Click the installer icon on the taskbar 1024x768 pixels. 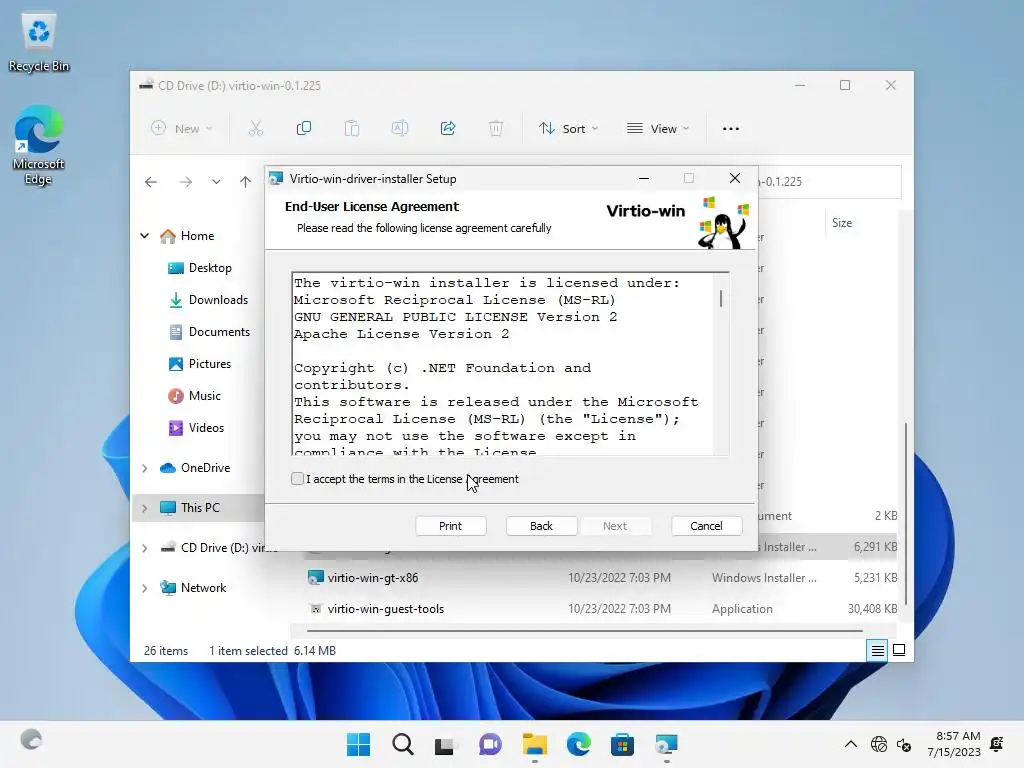[x=667, y=744]
